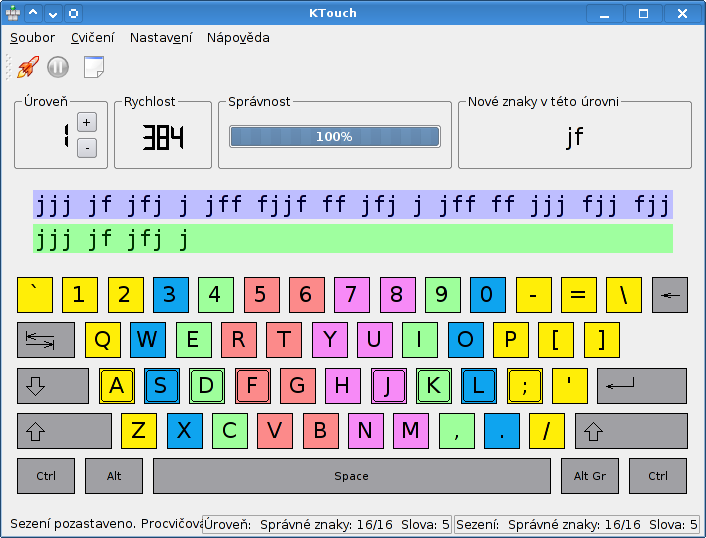Image resolution: width=706 pixels, height=538 pixels.
Task: Click the KTouch window menu icon in title bar
Action: [12, 14]
